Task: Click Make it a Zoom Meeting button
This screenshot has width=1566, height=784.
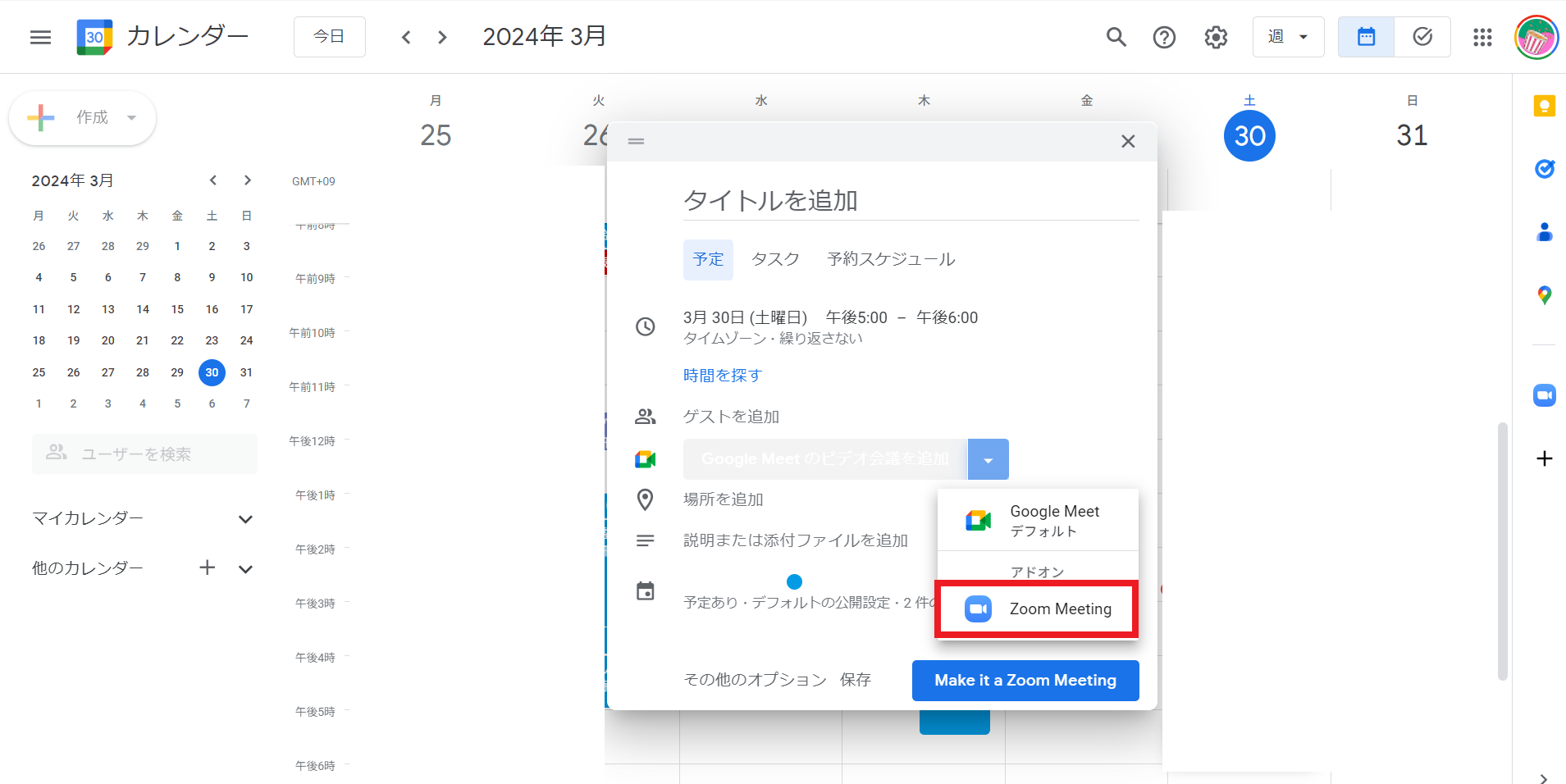Action: click(1025, 681)
